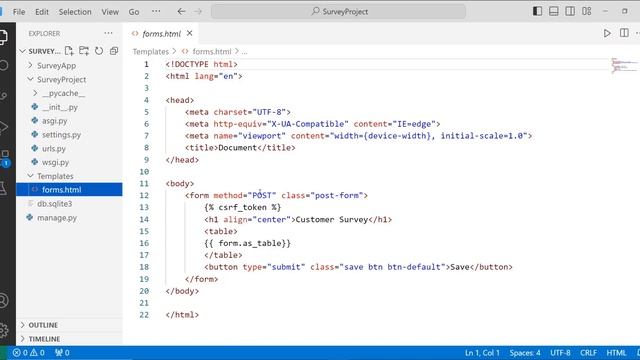Open Run and Debug view
Screen dimensions: 640x360
(x=3, y=127)
